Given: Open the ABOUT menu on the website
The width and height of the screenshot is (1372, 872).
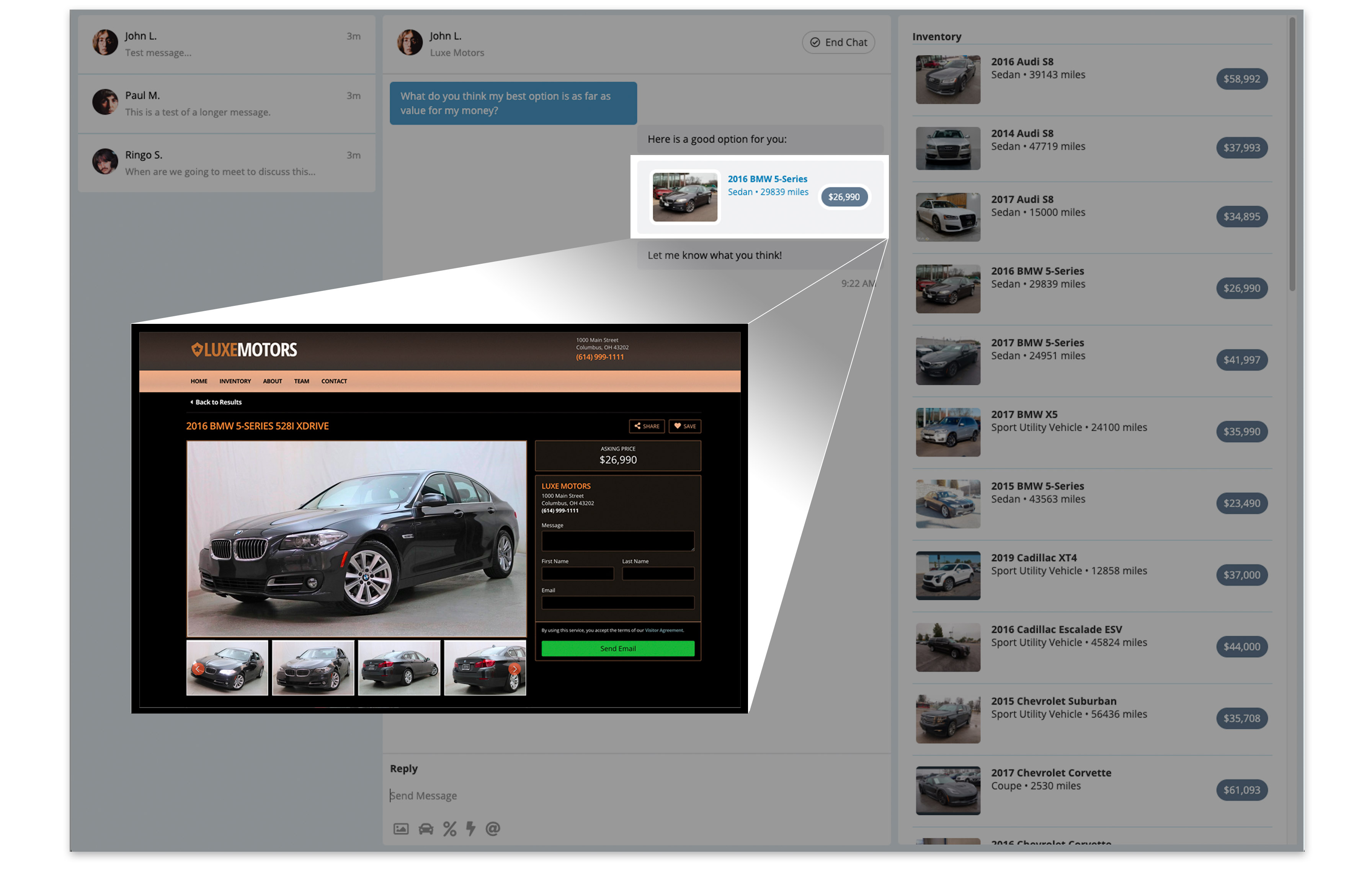Looking at the screenshot, I should coord(272,381).
